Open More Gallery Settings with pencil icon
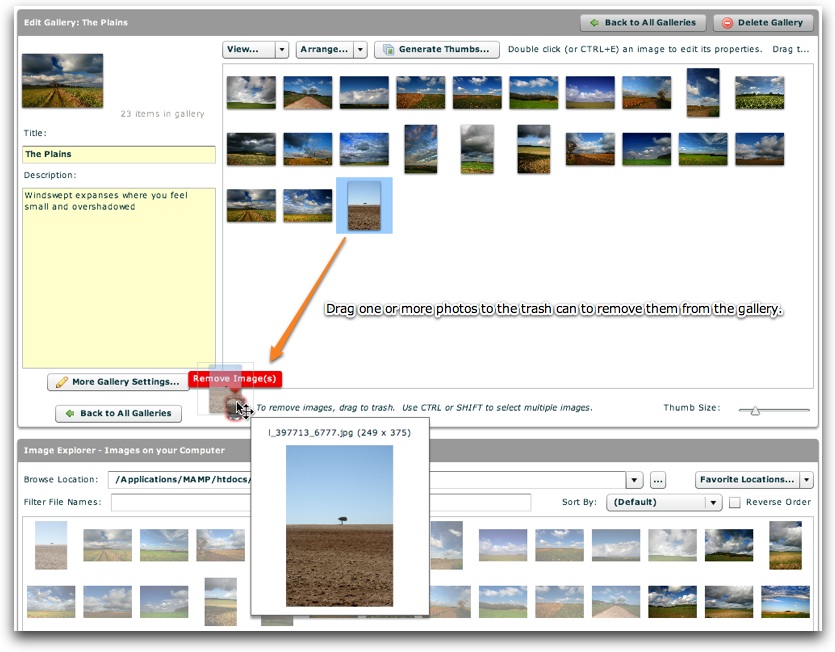The height and width of the screenshot is (652, 835). pos(117,382)
